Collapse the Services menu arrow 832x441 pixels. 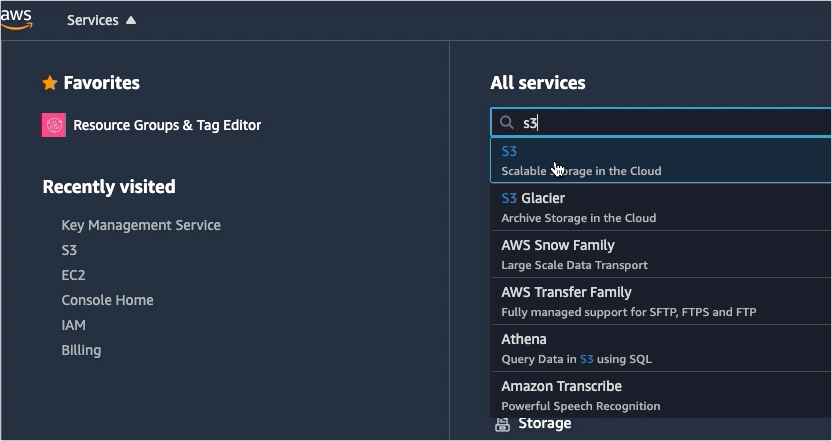click(131, 20)
